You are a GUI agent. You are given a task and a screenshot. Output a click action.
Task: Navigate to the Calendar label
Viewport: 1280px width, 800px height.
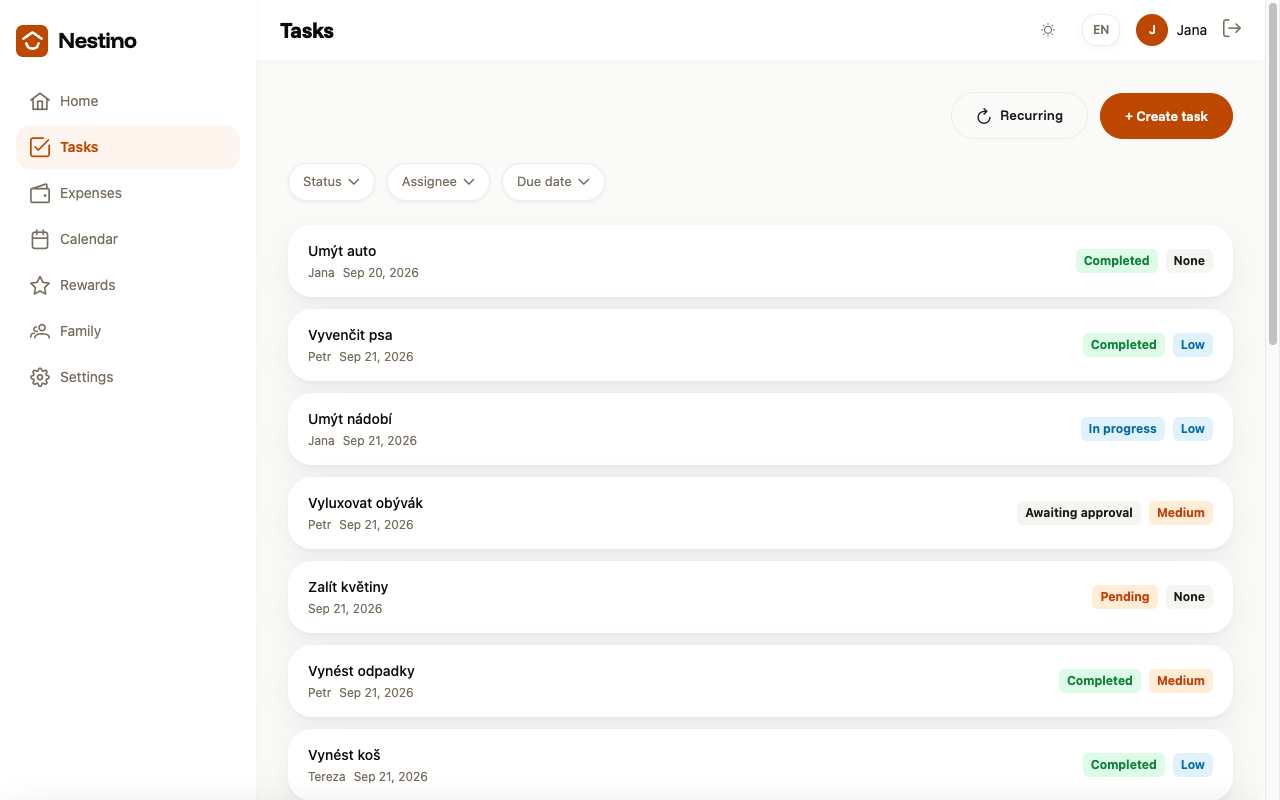(89, 239)
